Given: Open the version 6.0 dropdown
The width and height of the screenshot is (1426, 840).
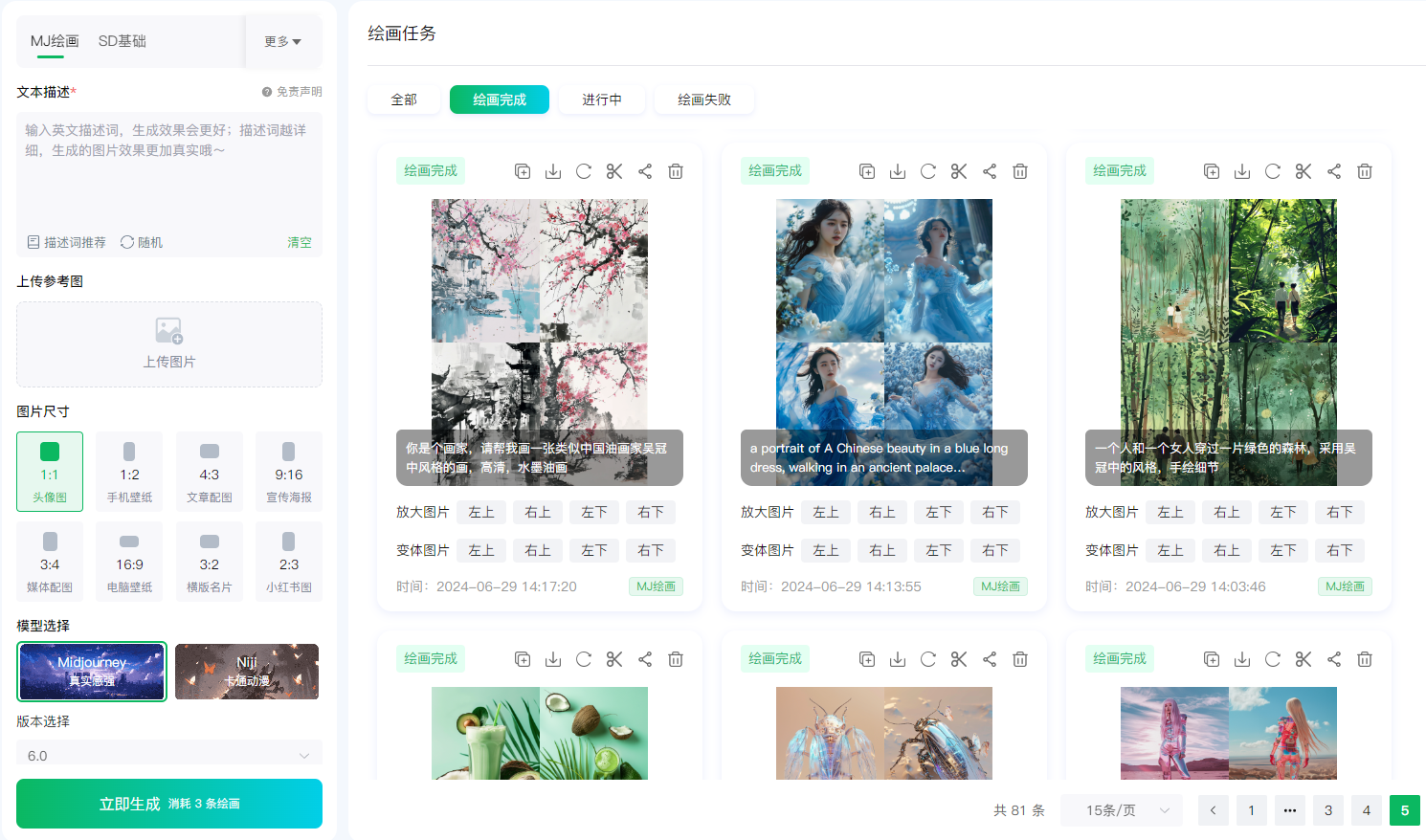Looking at the screenshot, I should [x=169, y=755].
